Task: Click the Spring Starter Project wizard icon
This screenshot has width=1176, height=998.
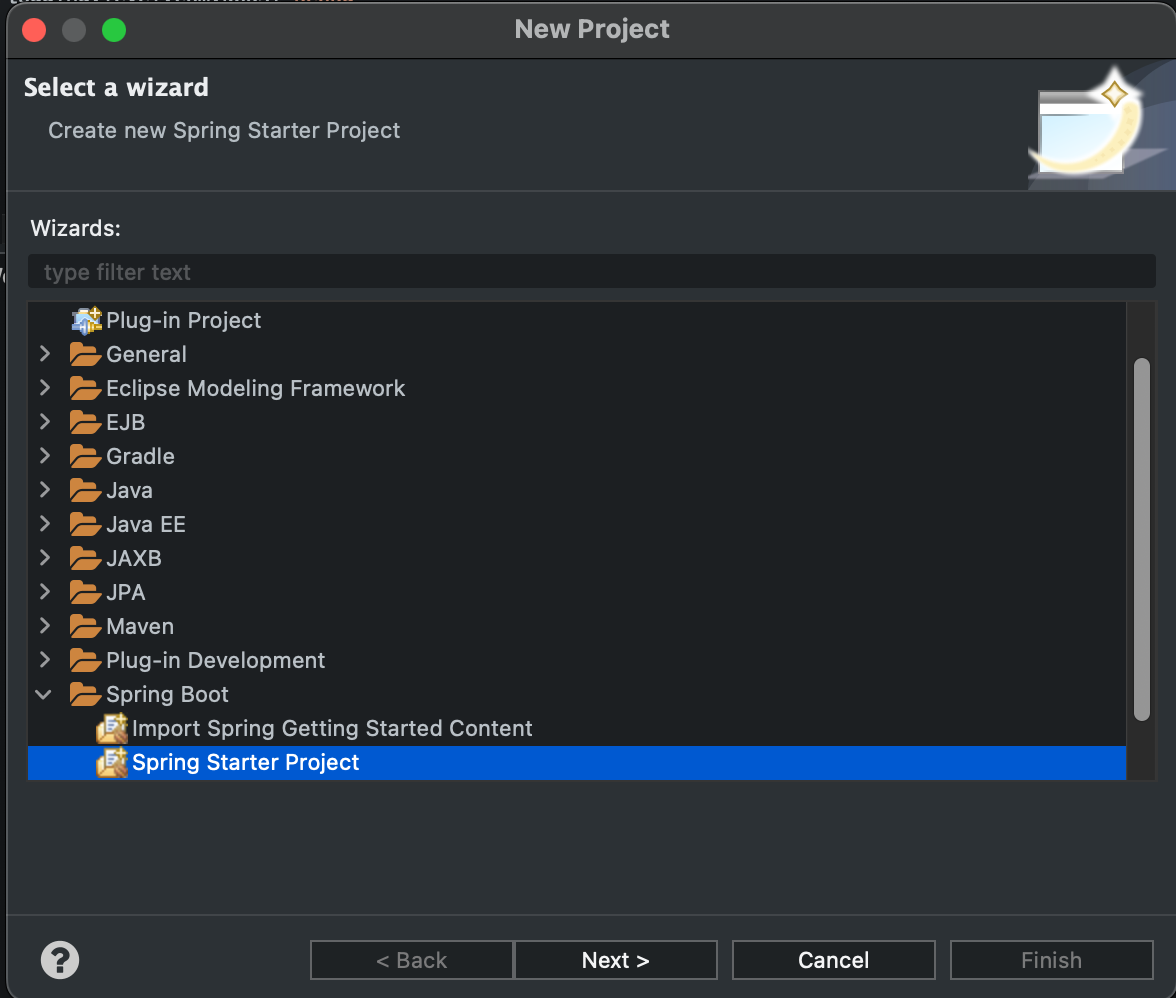Action: coord(112,763)
